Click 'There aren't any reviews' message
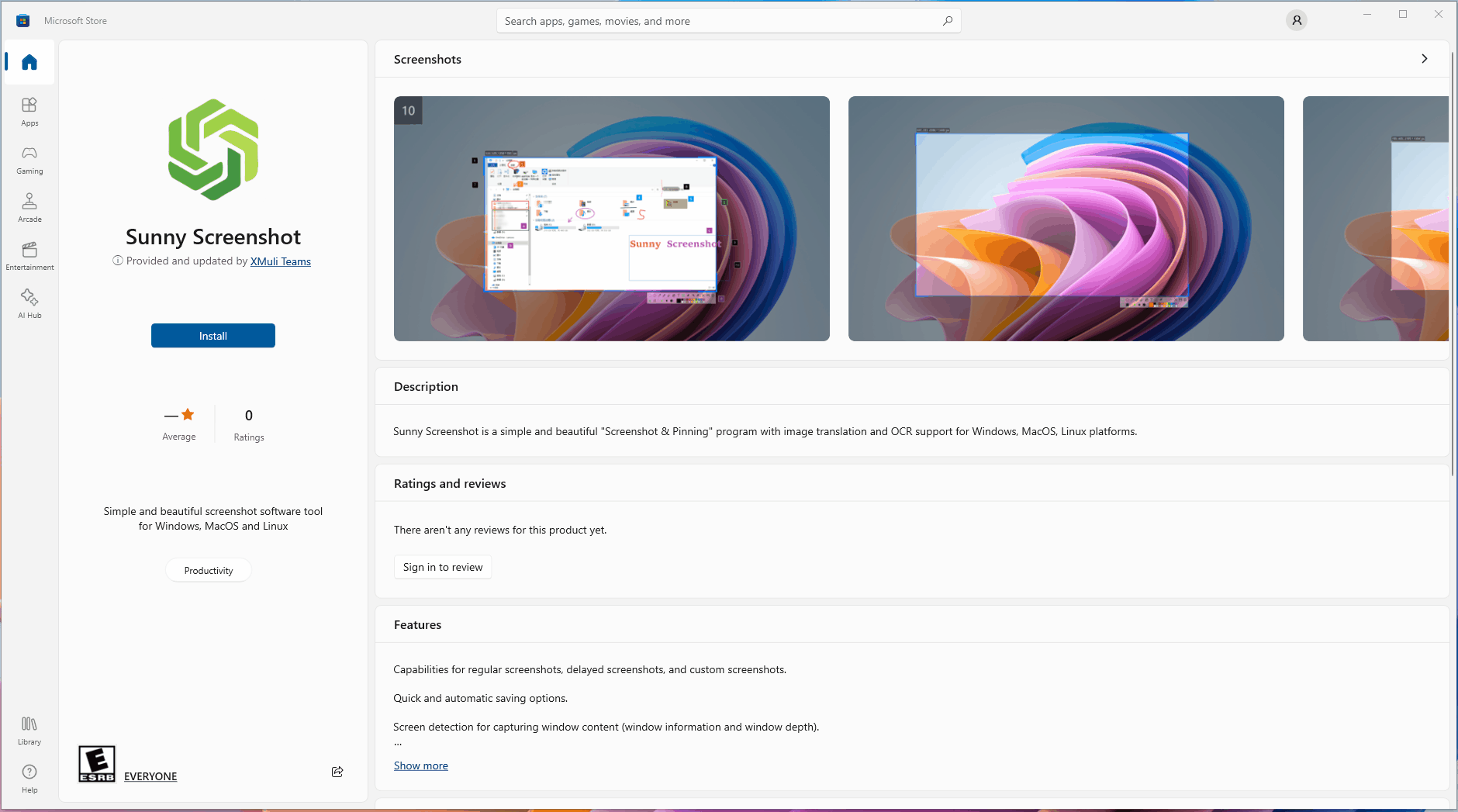1458x812 pixels. click(500, 530)
